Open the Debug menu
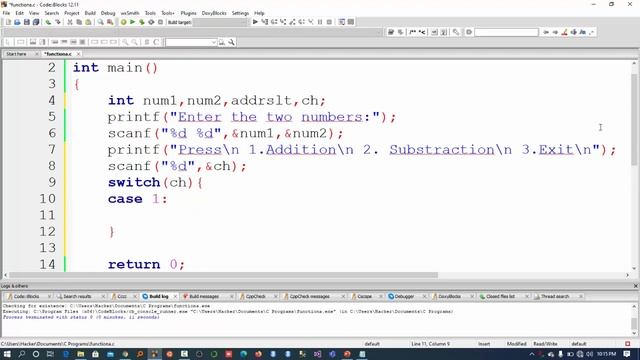The height and width of the screenshot is (360, 640). [108, 13]
